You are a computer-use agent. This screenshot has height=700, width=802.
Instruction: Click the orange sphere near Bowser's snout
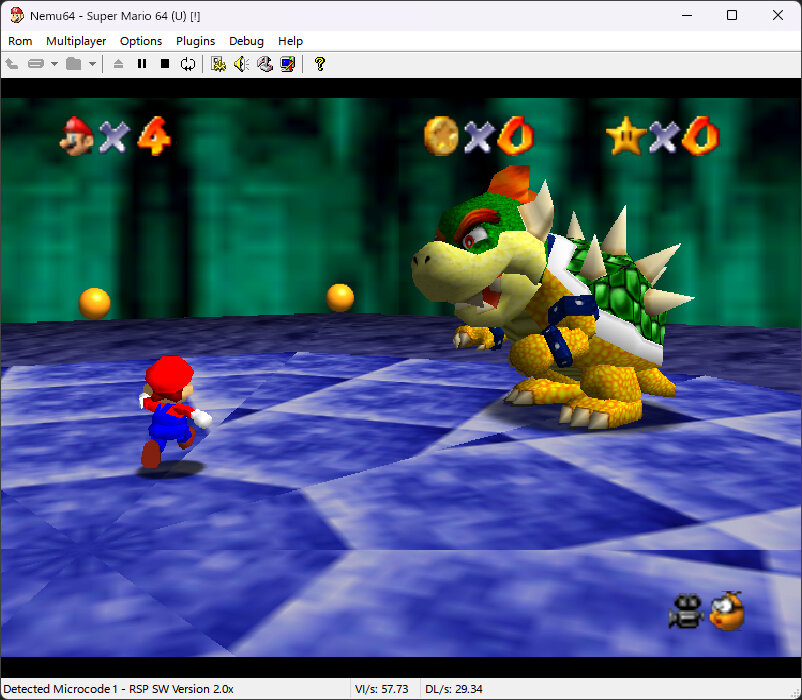point(340,298)
